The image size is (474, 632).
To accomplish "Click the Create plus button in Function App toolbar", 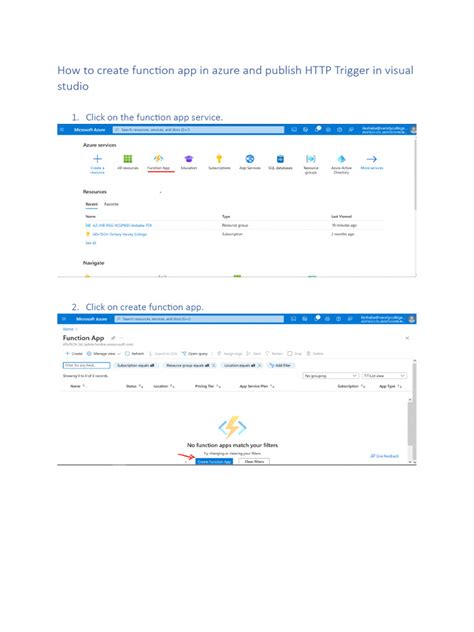I will click(74, 353).
